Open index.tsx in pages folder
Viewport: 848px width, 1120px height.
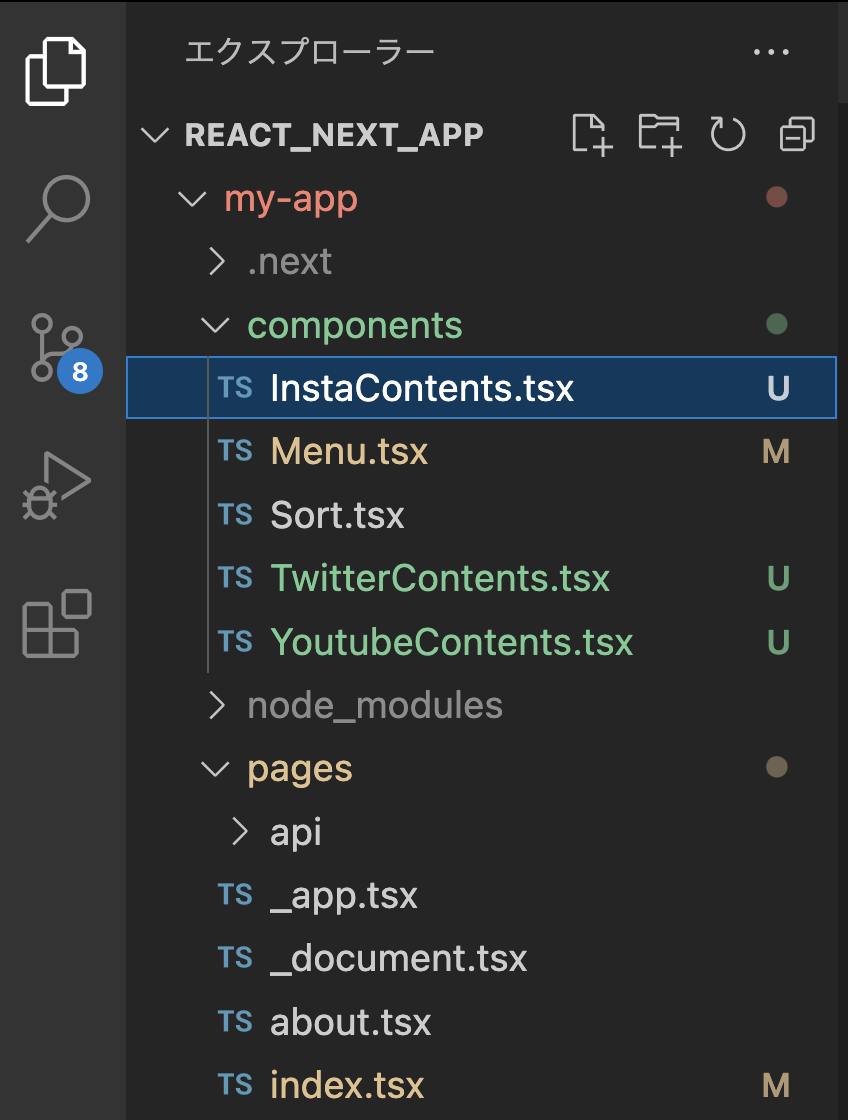tap(347, 1086)
